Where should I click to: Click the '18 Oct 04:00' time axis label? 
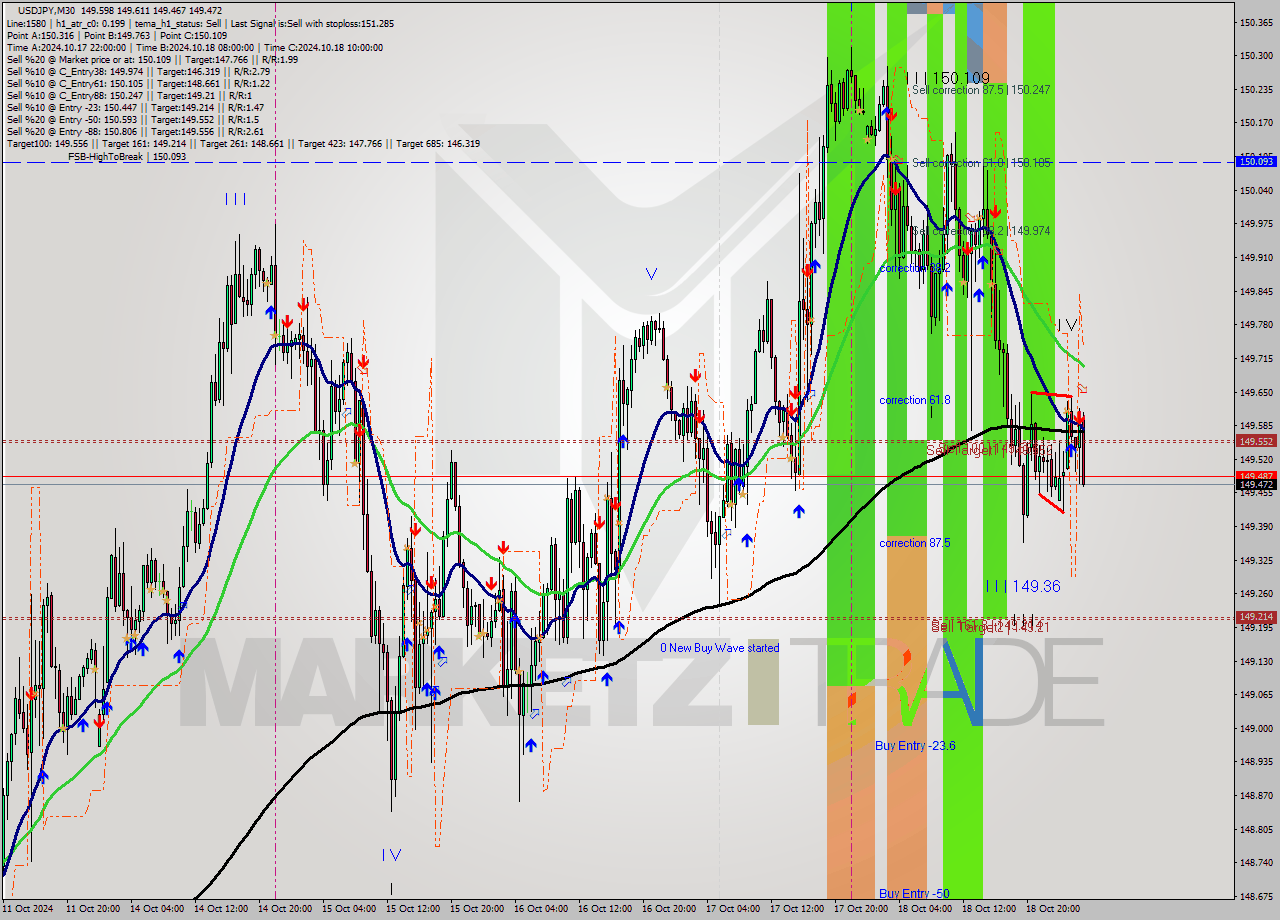[x=923, y=909]
